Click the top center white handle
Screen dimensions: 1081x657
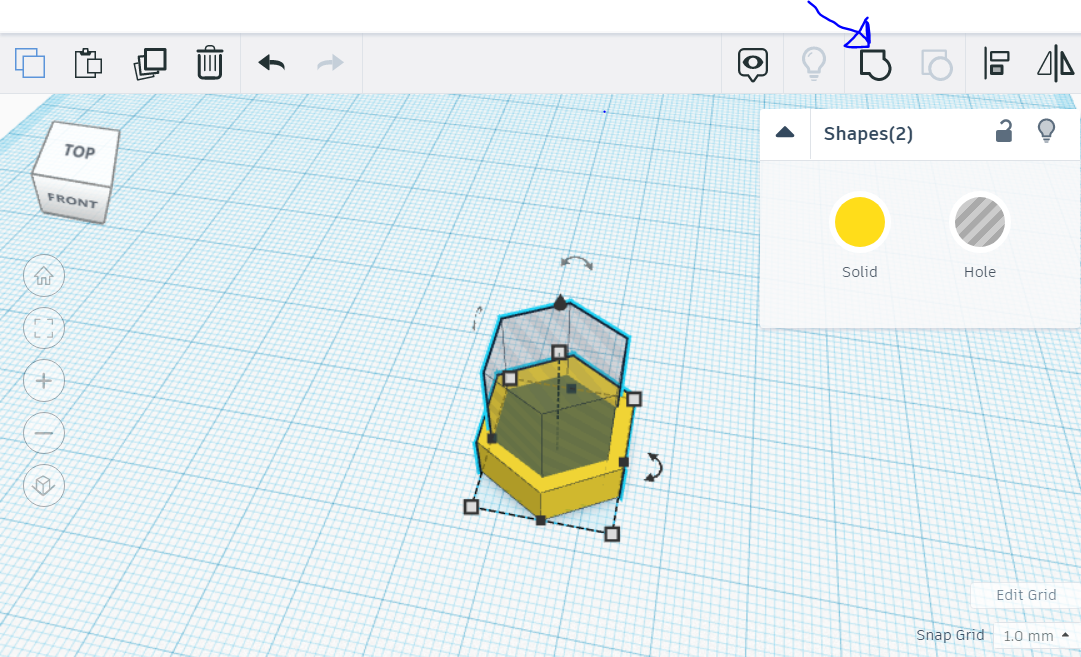(559, 352)
